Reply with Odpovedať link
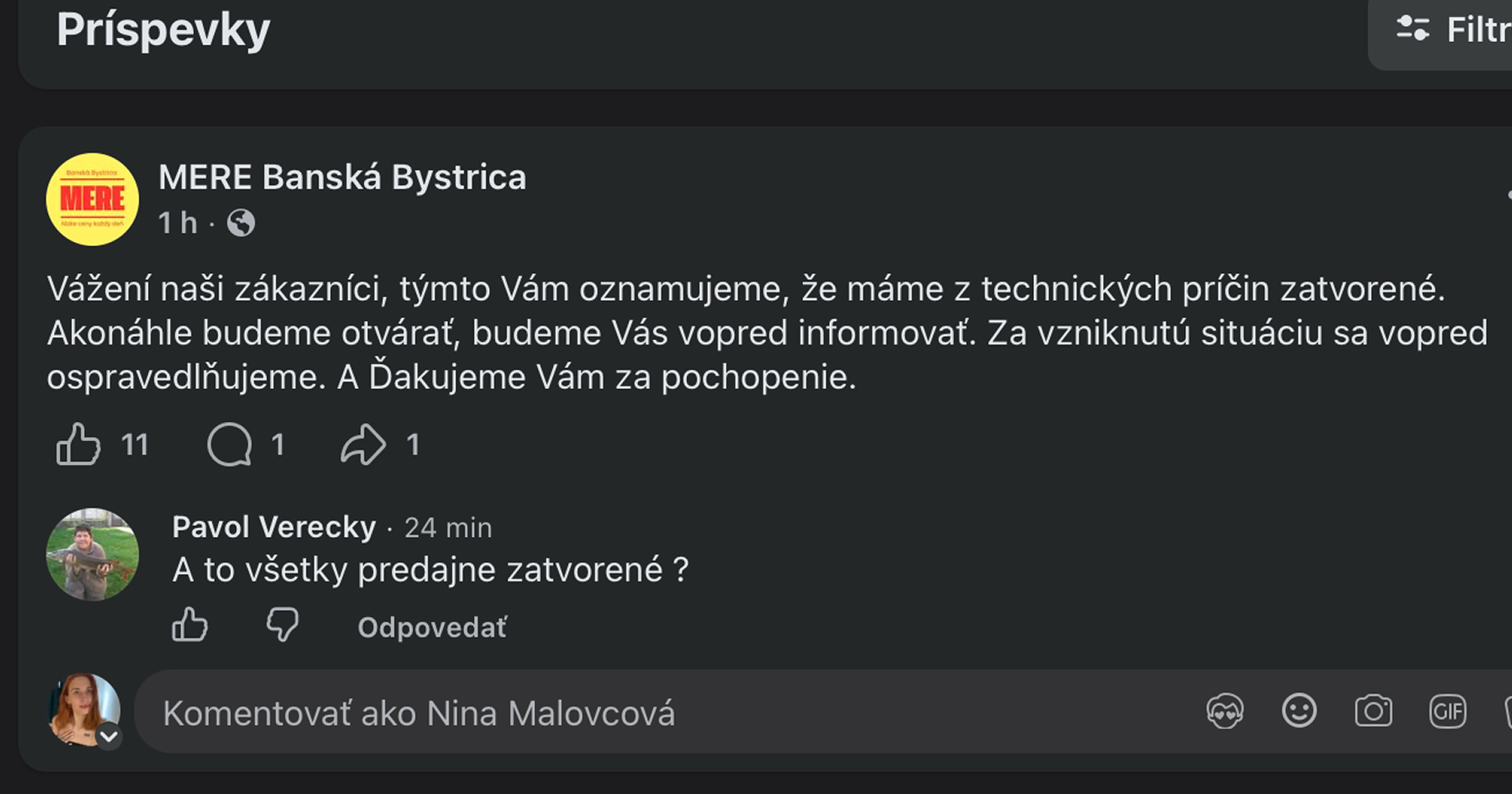The image size is (1512, 794). tap(432, 627)
